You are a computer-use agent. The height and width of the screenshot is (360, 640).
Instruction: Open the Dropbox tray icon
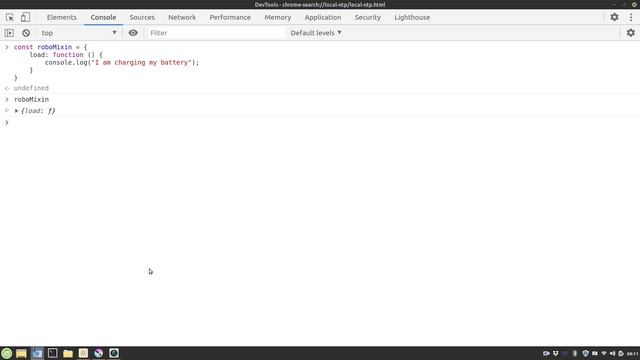(x=556, y=353)
